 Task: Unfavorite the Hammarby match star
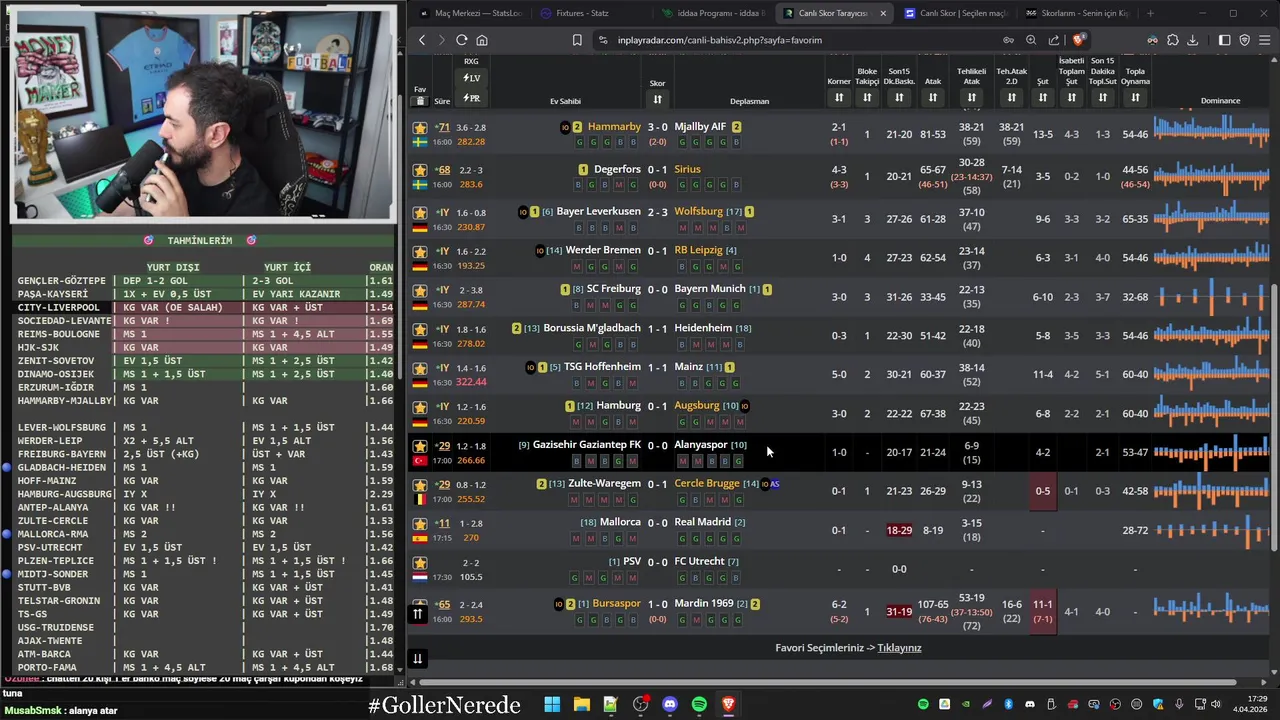[420, 128]
